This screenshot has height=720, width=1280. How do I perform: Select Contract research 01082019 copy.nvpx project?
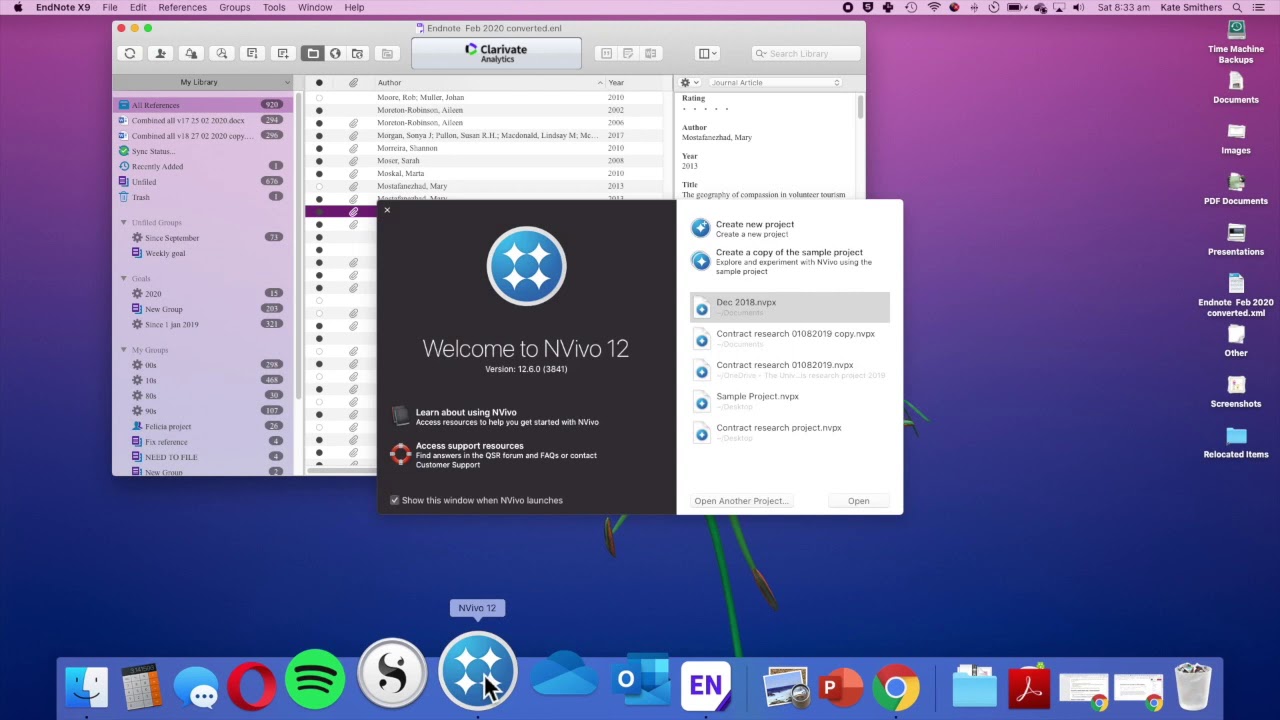click(x=790, y=338)
